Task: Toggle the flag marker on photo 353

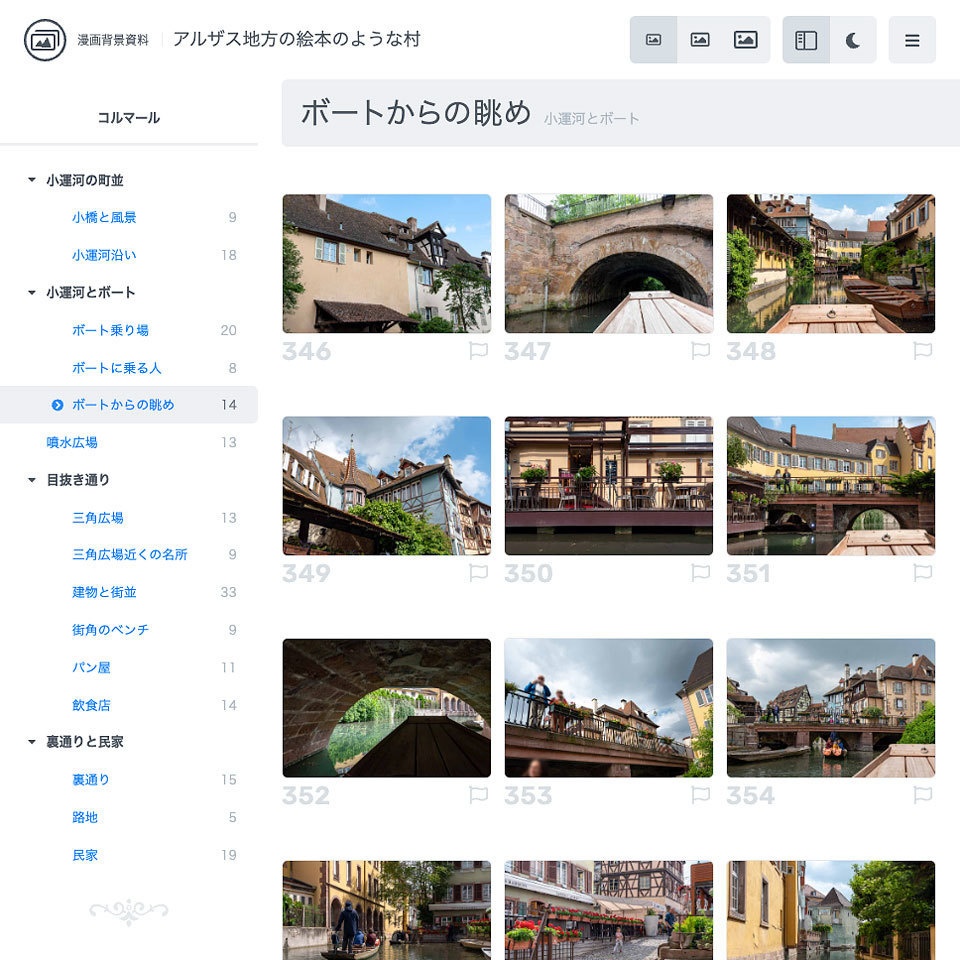Action: tap(702, 795)
